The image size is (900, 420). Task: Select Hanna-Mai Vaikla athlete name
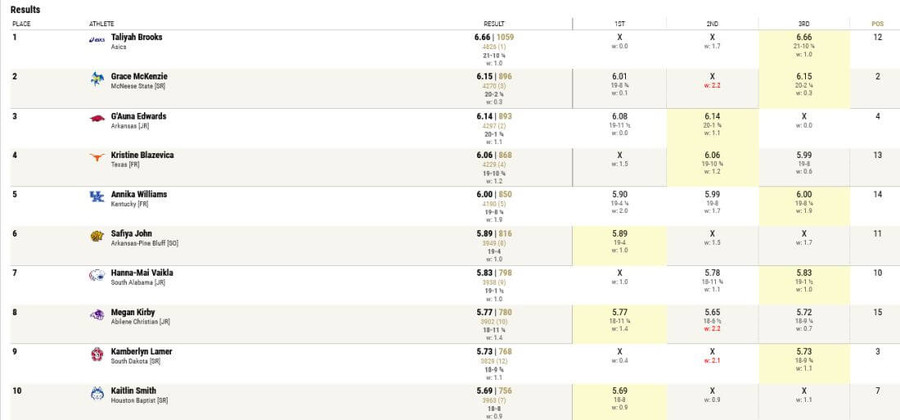[142, 273]
